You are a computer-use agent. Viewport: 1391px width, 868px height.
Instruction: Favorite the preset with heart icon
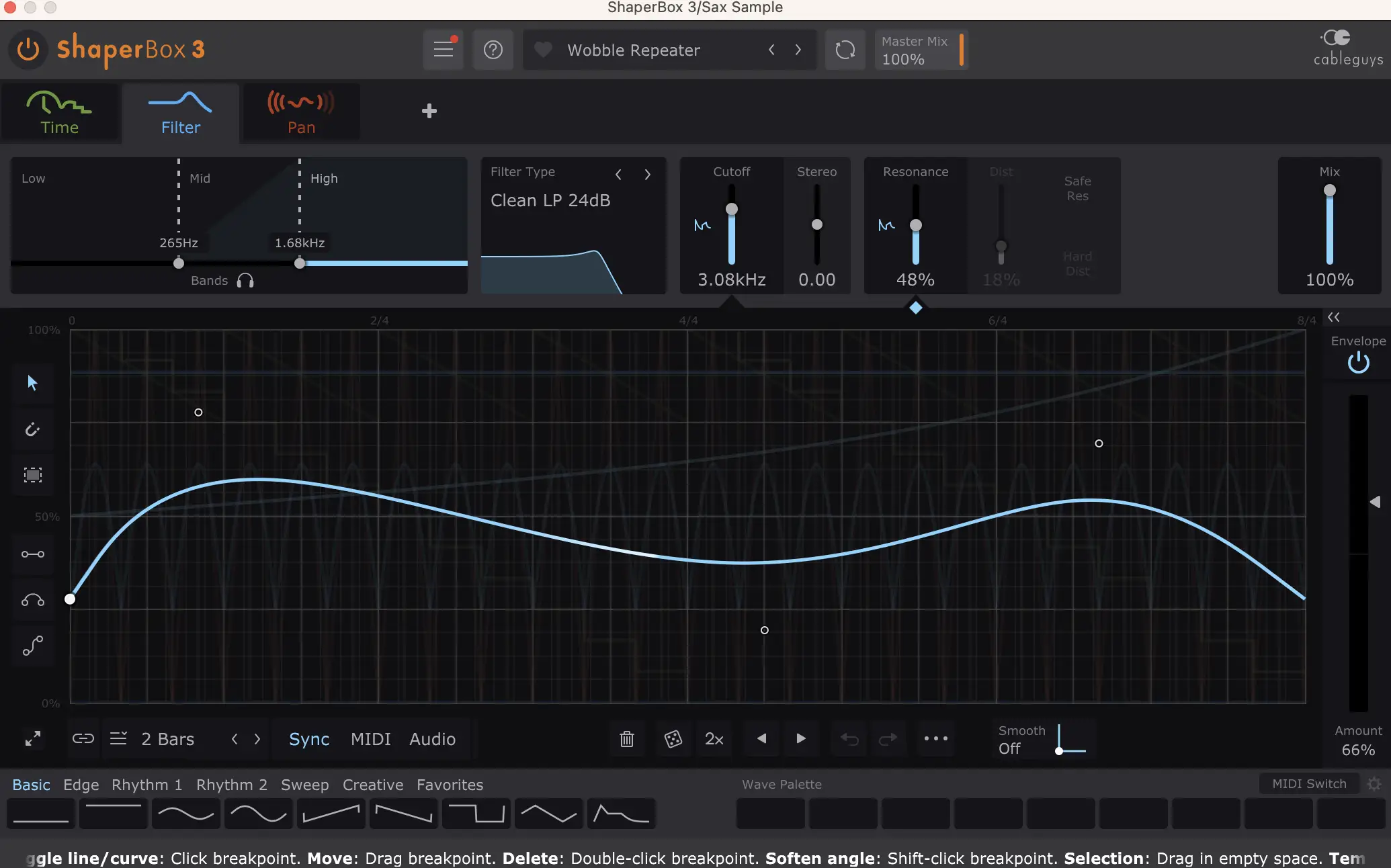pos(543,50)
